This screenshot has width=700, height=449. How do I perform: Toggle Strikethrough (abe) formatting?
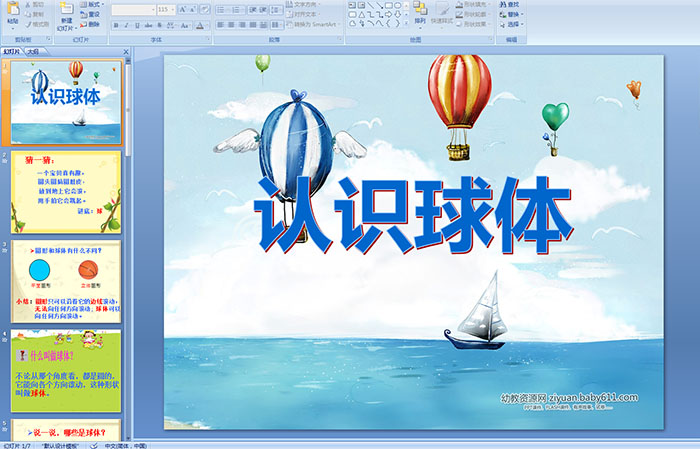point(148,25)
